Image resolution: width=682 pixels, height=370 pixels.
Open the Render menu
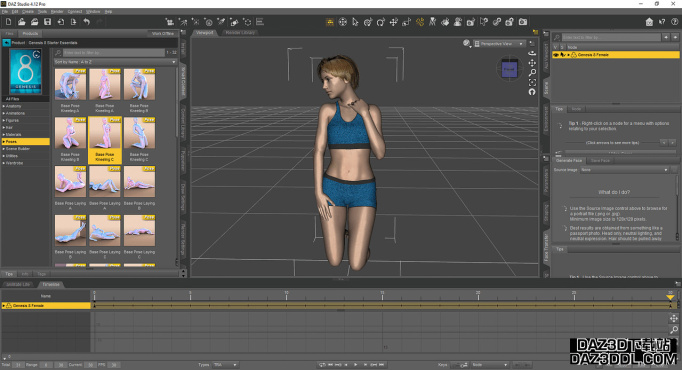click(x=57, y=12)
